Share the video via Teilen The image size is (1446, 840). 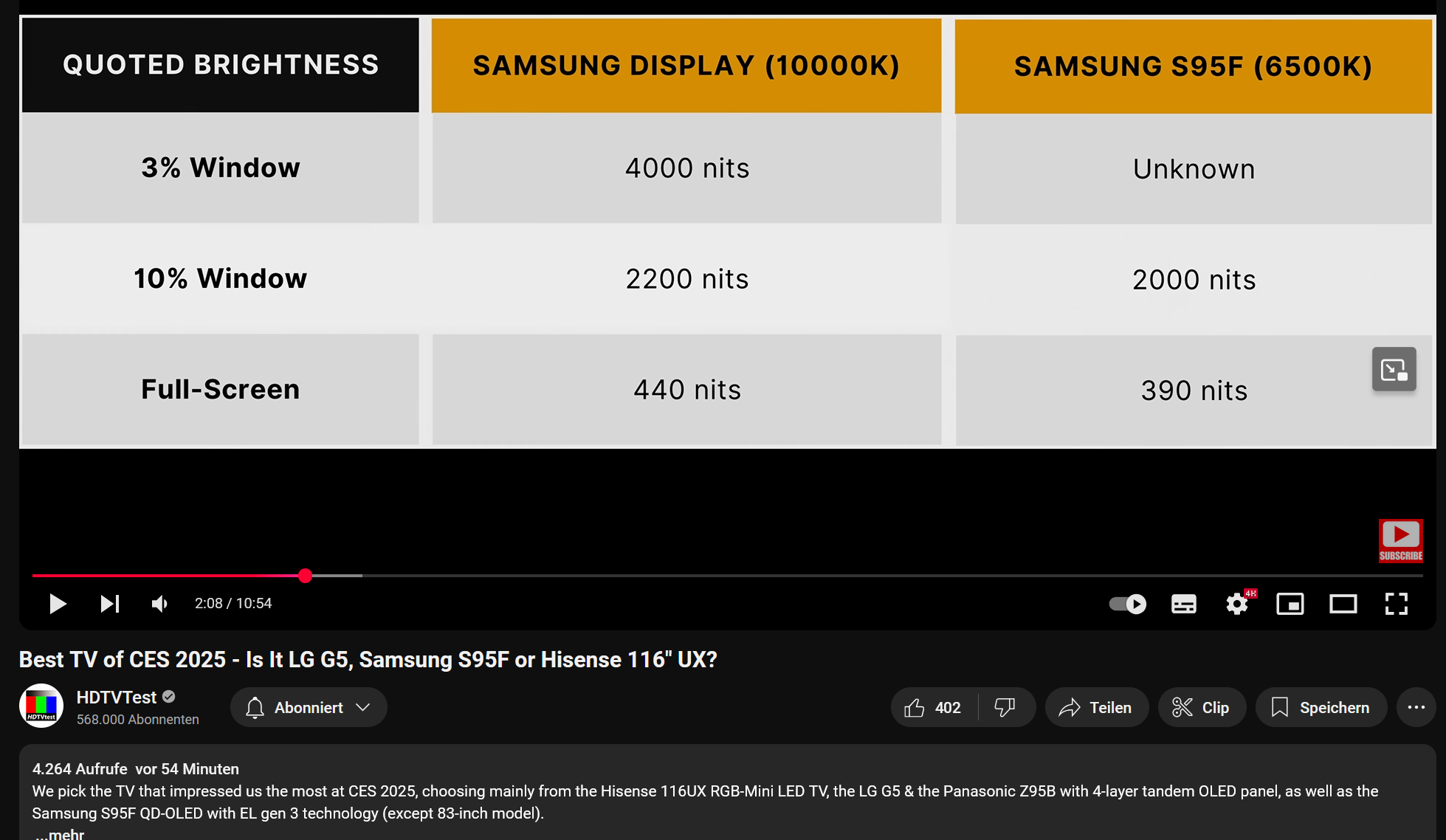point(1097,706)
